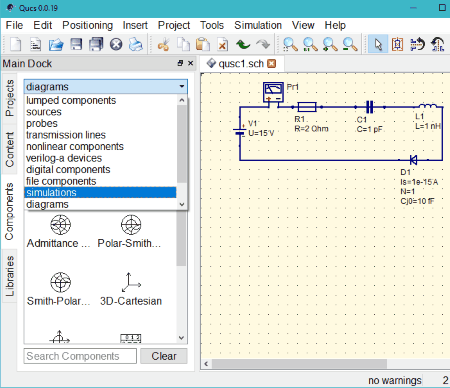
Task: Copy selection toolbar icon
Action: (183, 44)
